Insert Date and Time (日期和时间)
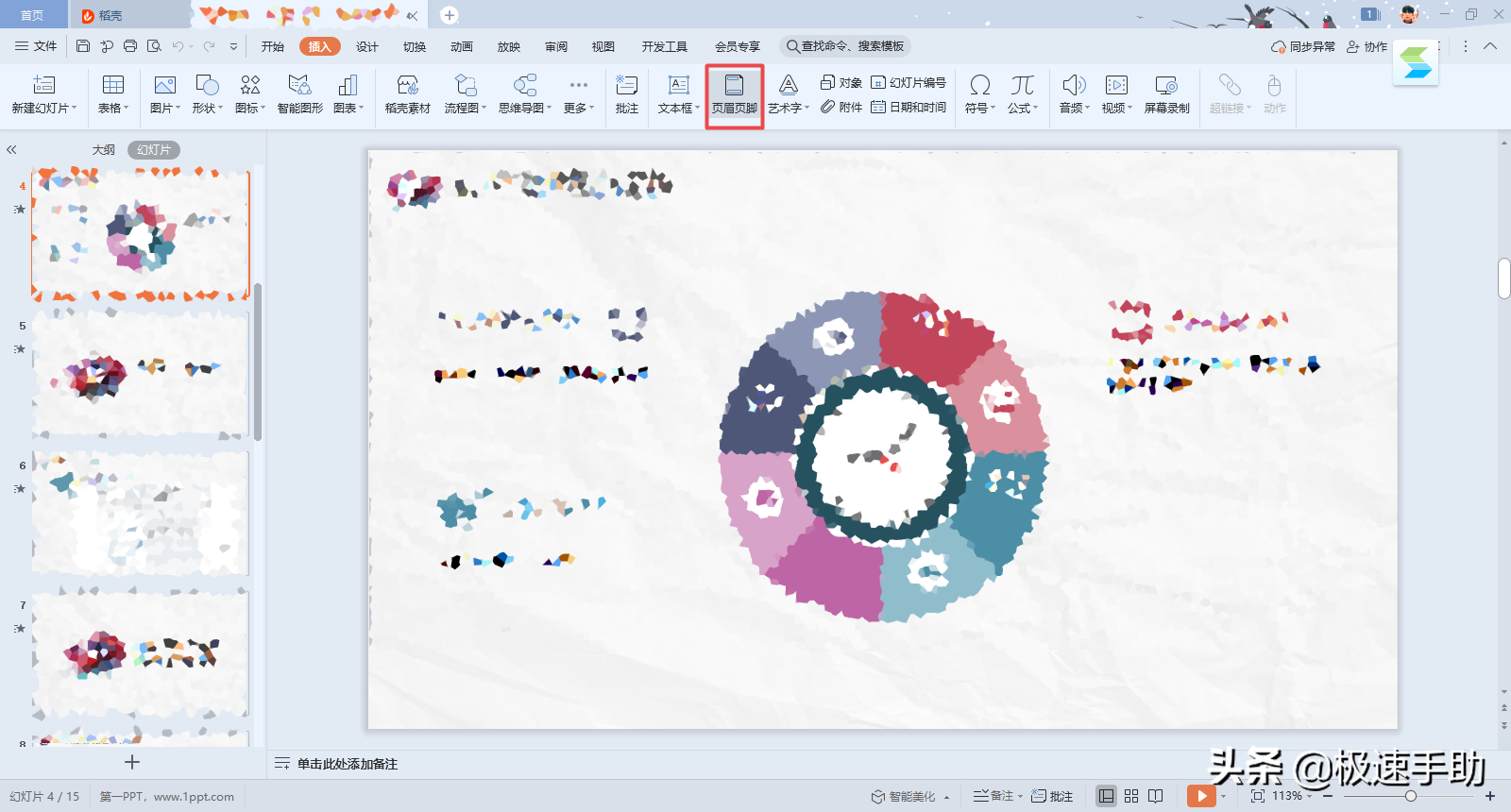1511x812 pixels. 908,108
